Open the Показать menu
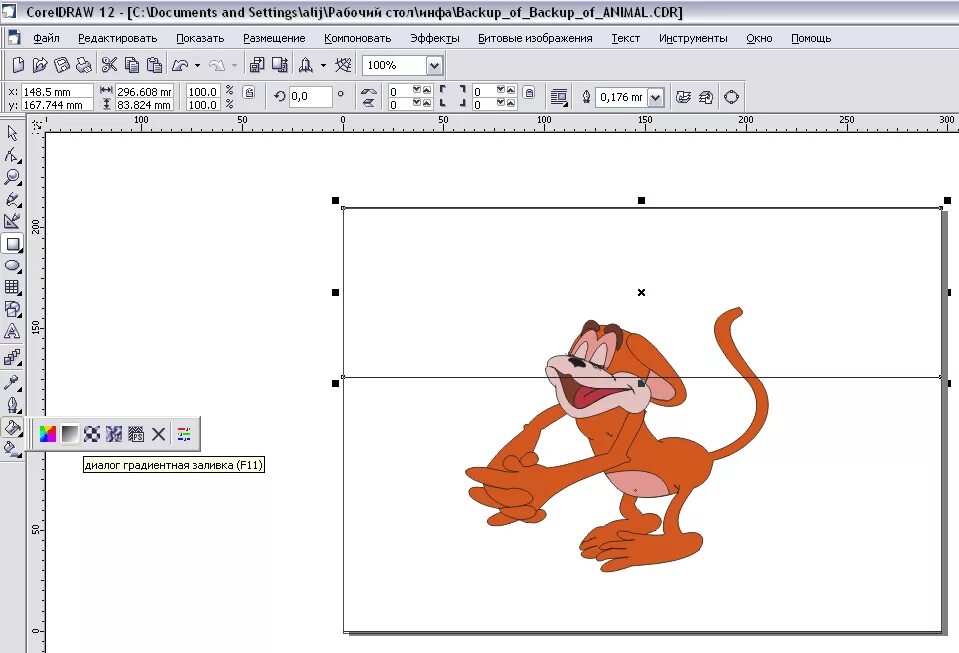The height and width of the screenshot is (653, 959). (x=200, y=38)
